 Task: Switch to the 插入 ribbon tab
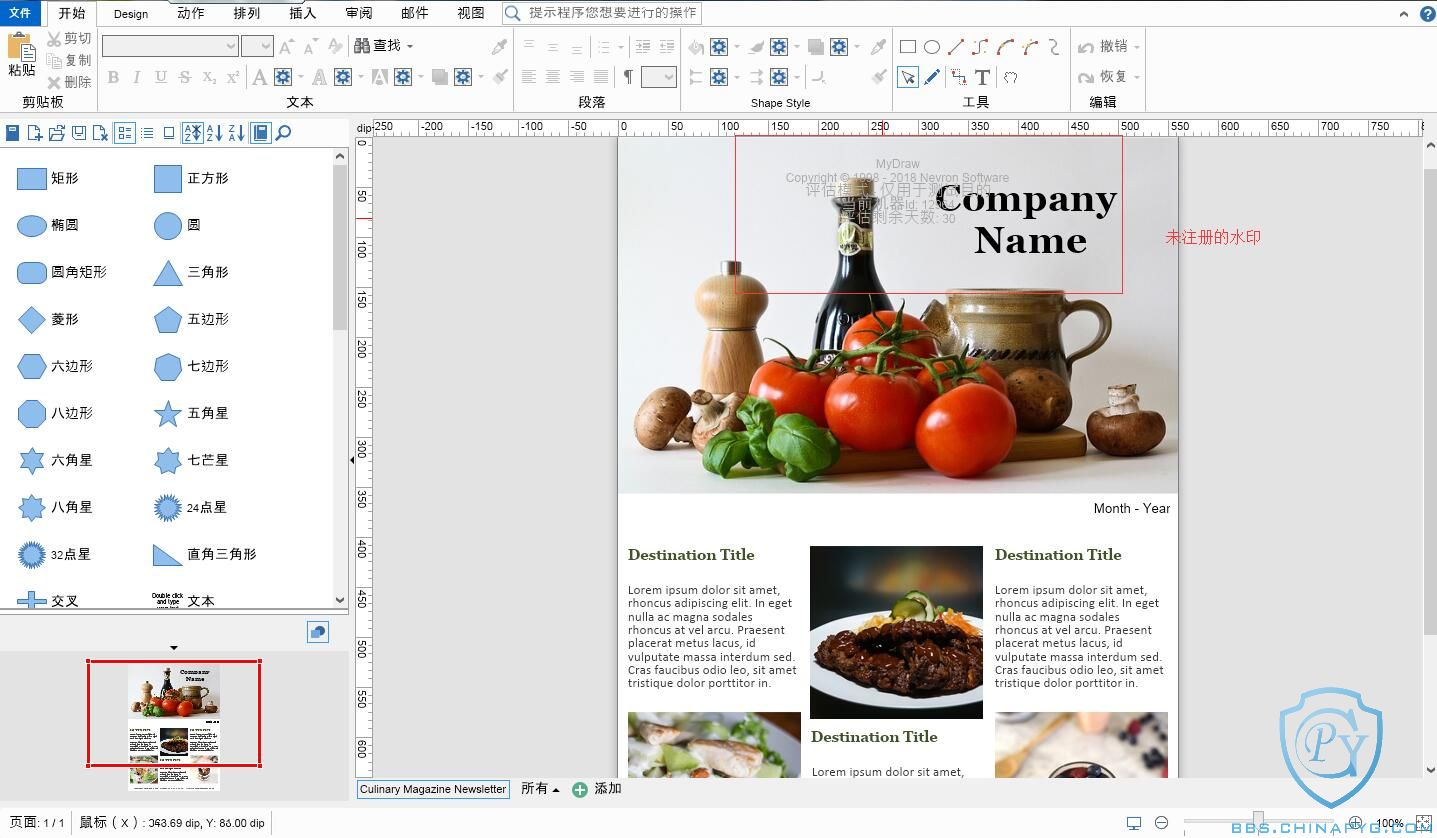[303, 13]
